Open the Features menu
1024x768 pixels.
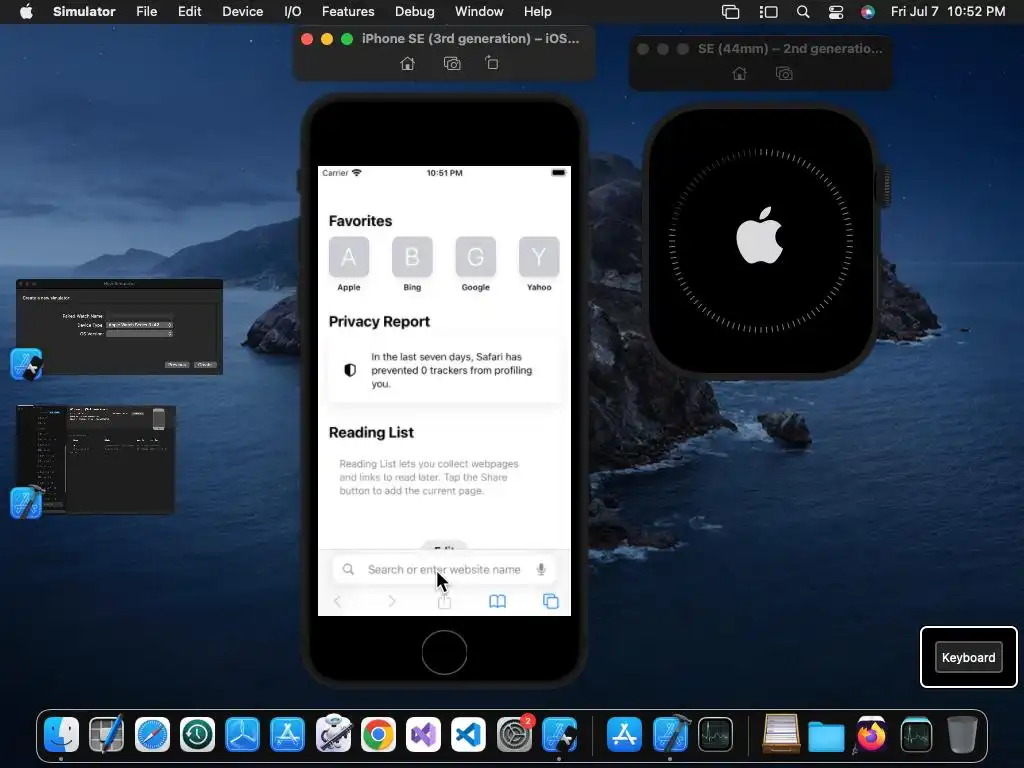pyautogui.click(x=348, y=12)
